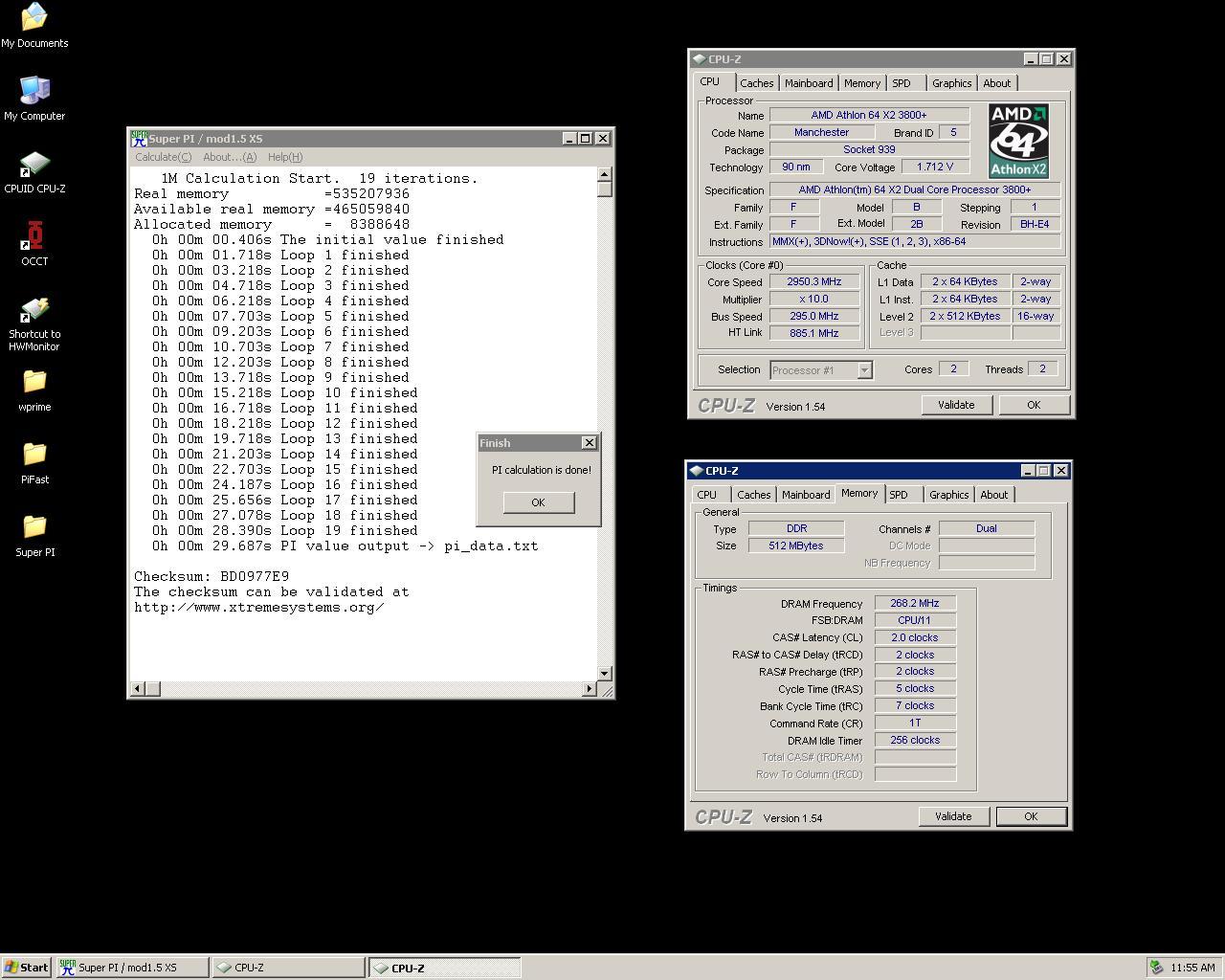Open About tab in upper CPU-Z window
The image size is (1225, 980).
996,83
